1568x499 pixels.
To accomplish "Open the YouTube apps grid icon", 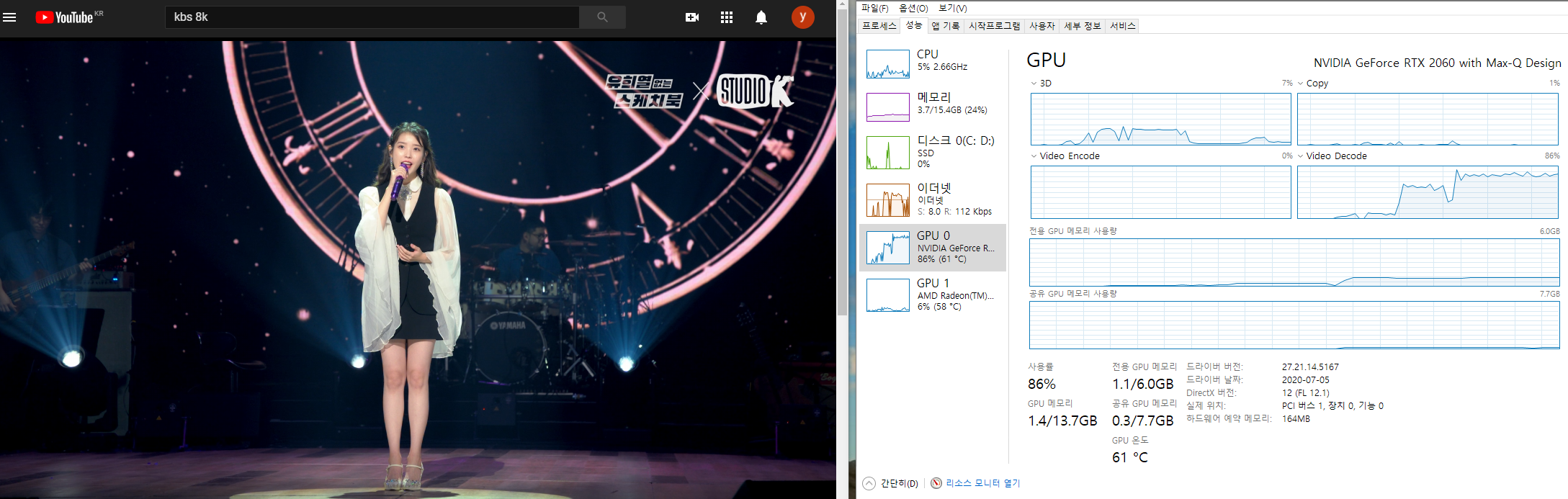I will [x=727, y=17].
